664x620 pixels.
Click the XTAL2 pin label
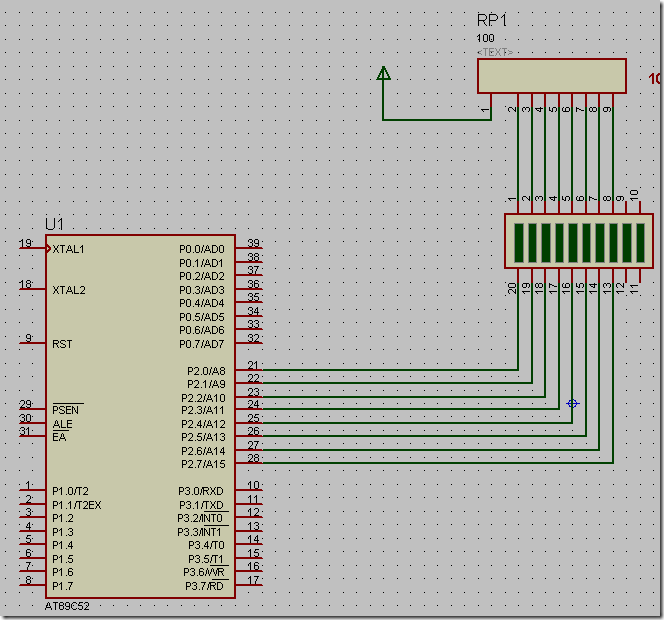tap(69, 289)
